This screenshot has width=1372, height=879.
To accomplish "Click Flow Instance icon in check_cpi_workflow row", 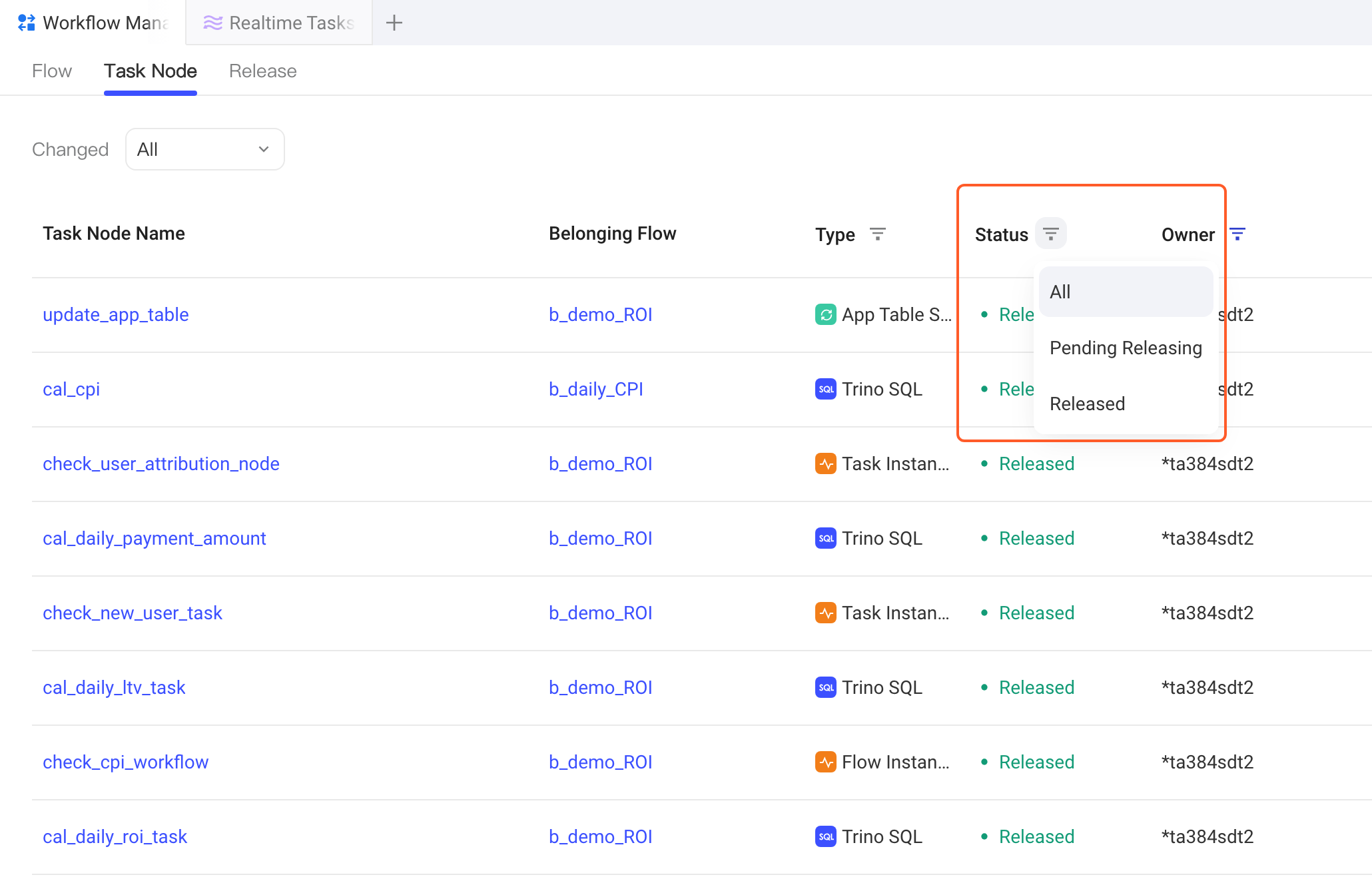I will (826, 762).
